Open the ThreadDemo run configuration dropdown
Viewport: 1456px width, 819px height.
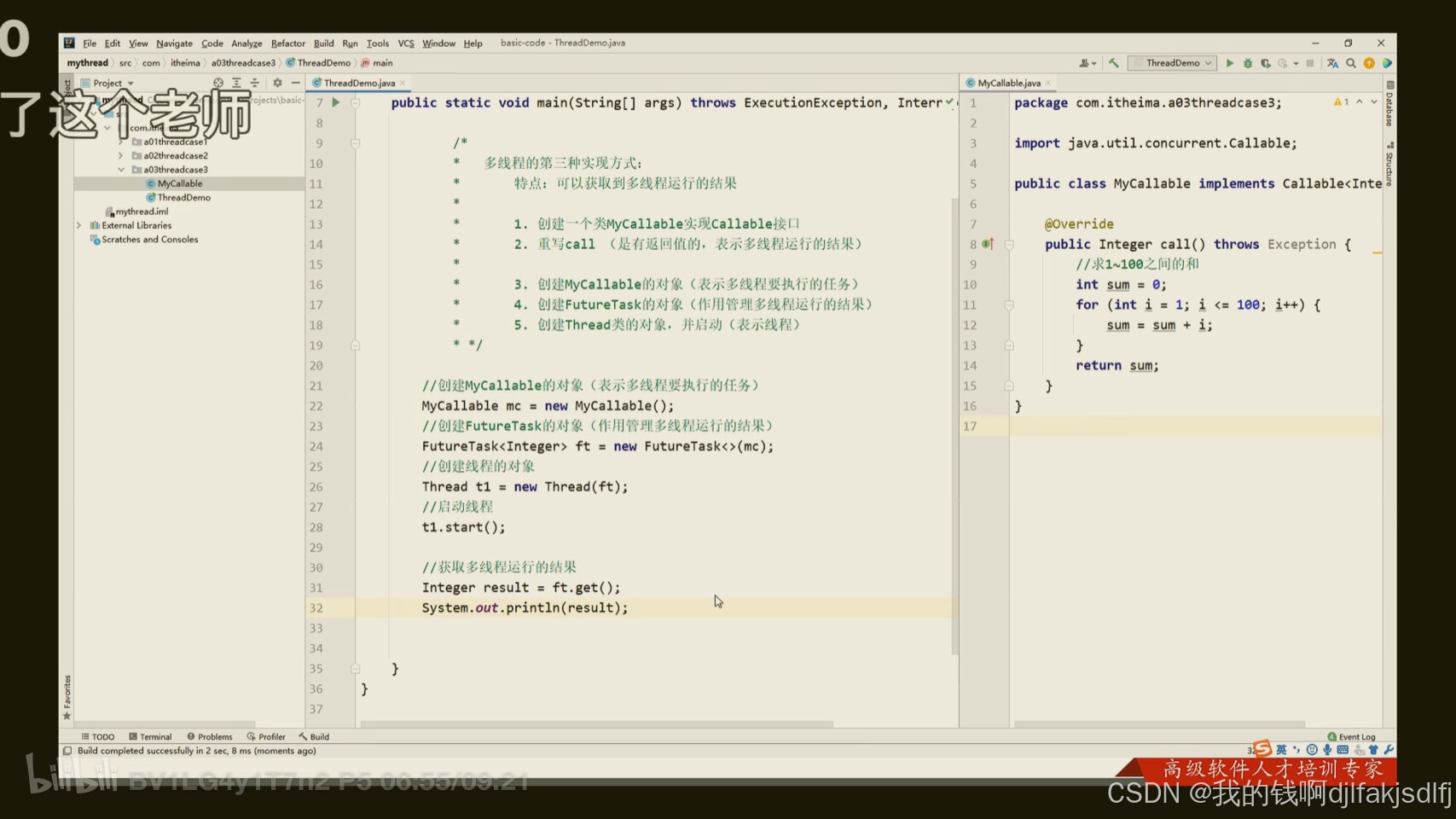1173,62
